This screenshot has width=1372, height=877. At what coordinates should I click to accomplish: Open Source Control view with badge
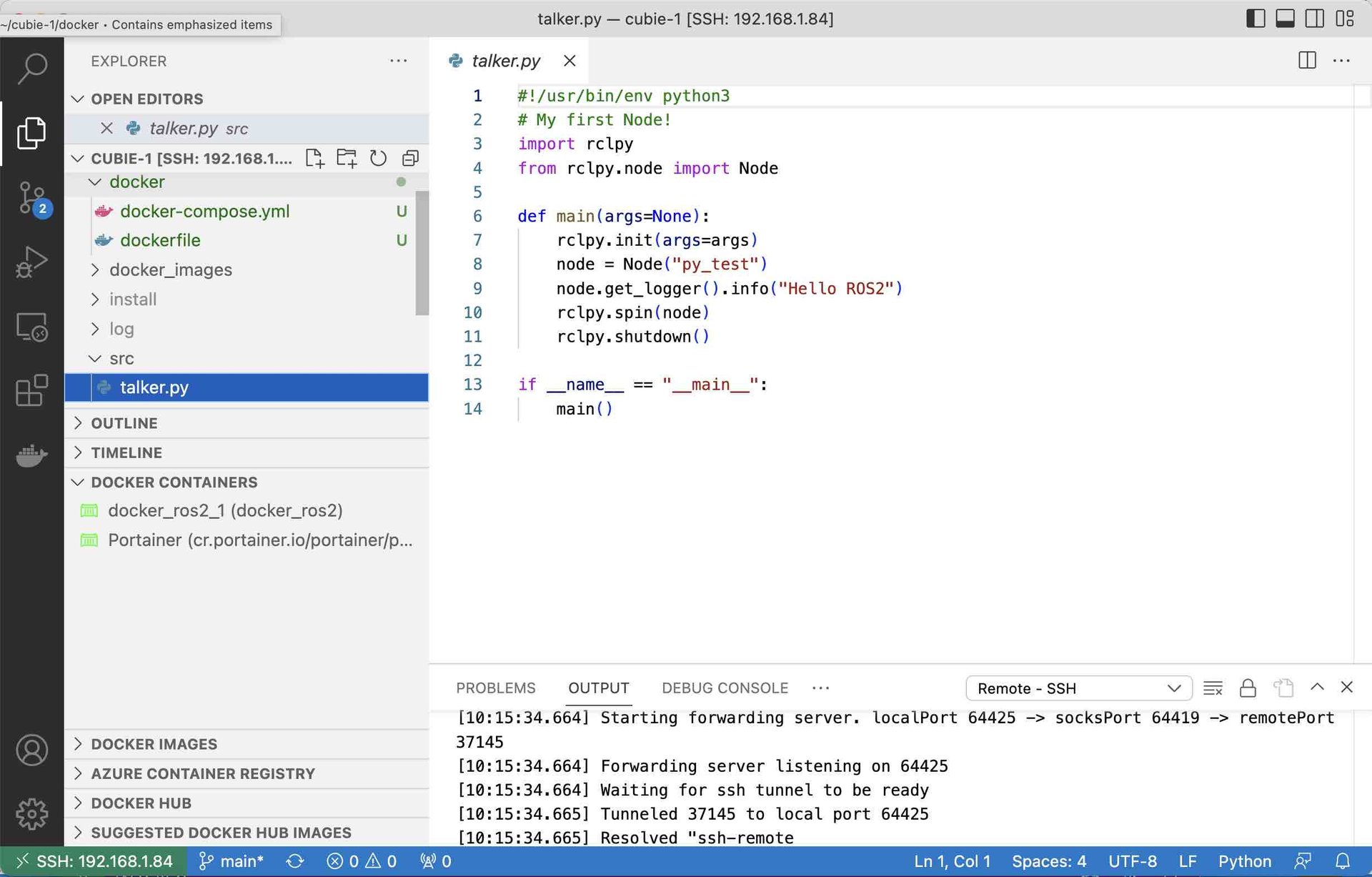tap(32, 198)
